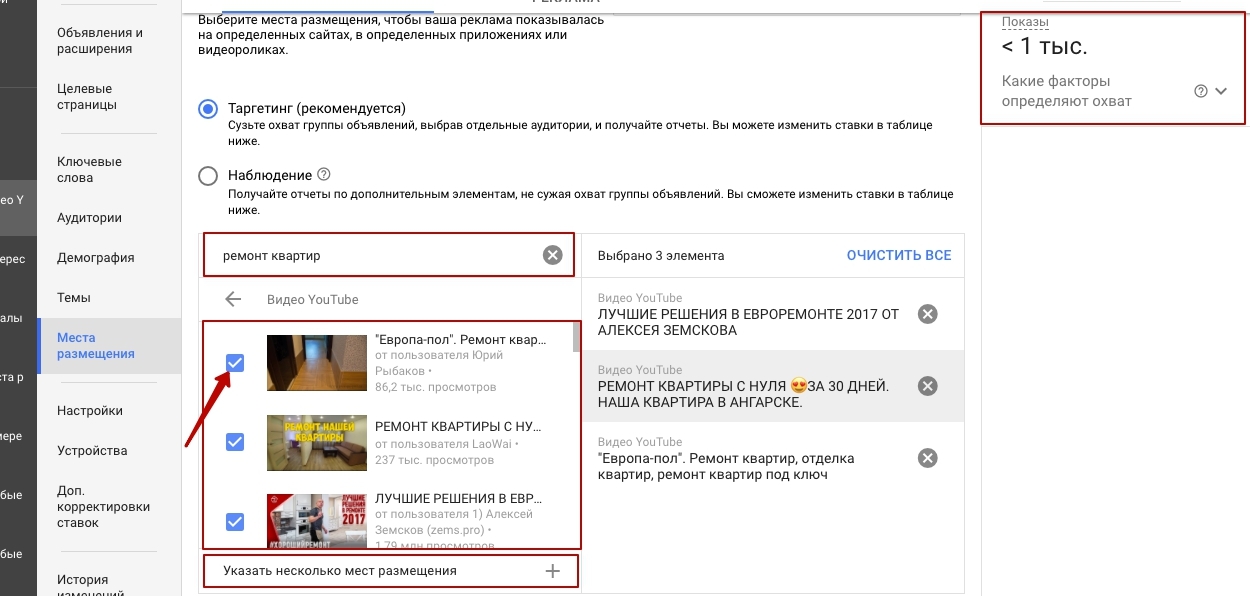Remove РЕМОНТ КВАРТИРЫ С НУЛЯ selected item
Viewport: 1250px width, 596px height.
(x=928, y=386)
